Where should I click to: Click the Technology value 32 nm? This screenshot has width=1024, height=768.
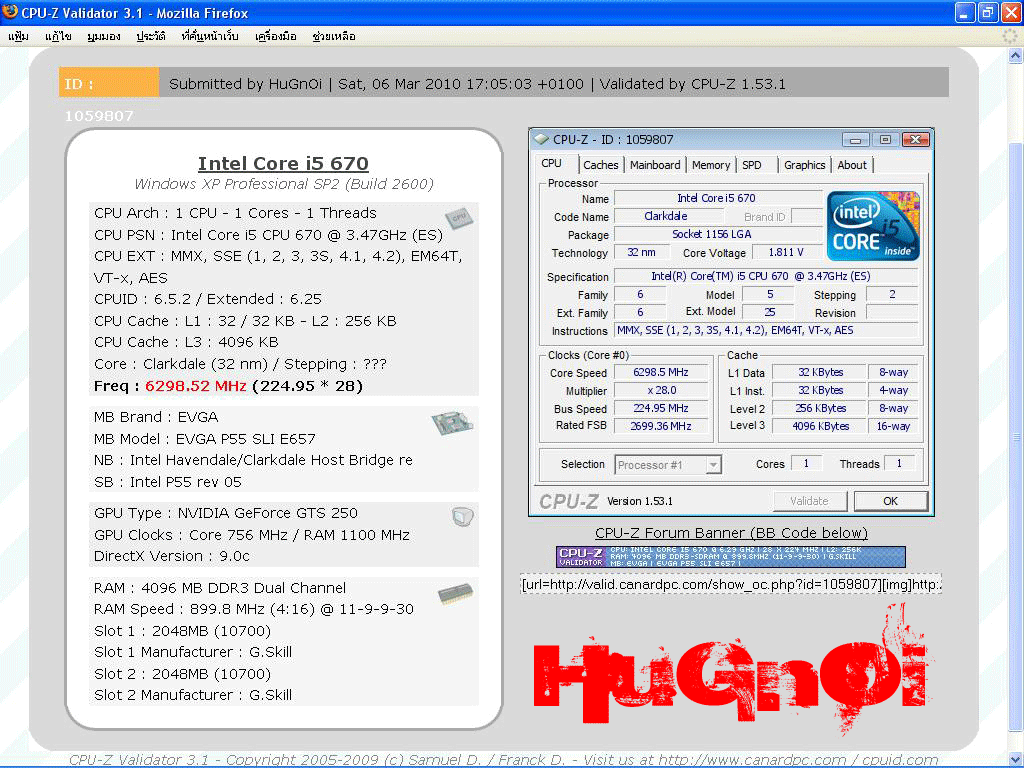point(641,252)
